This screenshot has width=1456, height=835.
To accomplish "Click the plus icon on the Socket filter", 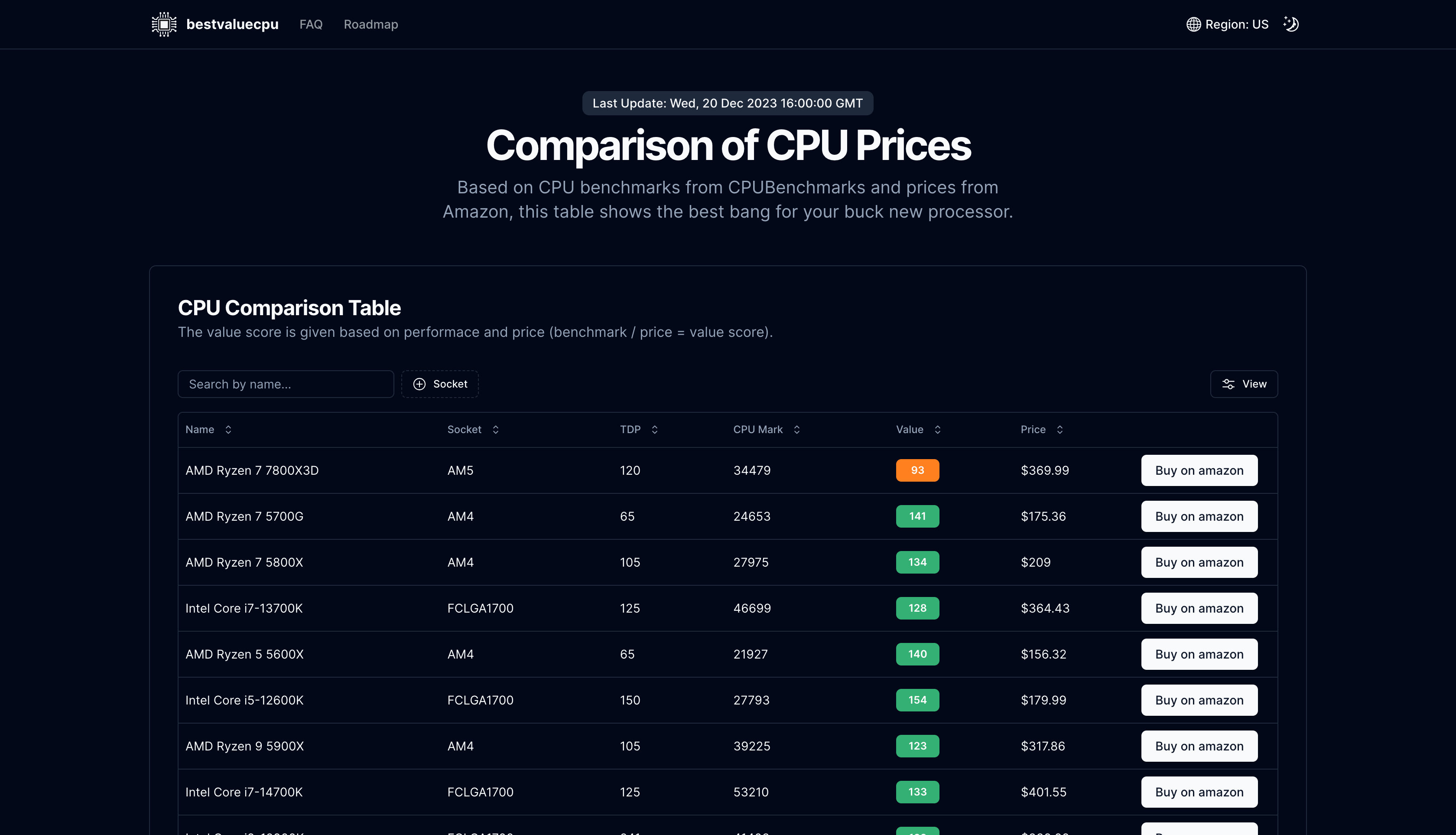I will coord(419,384).
